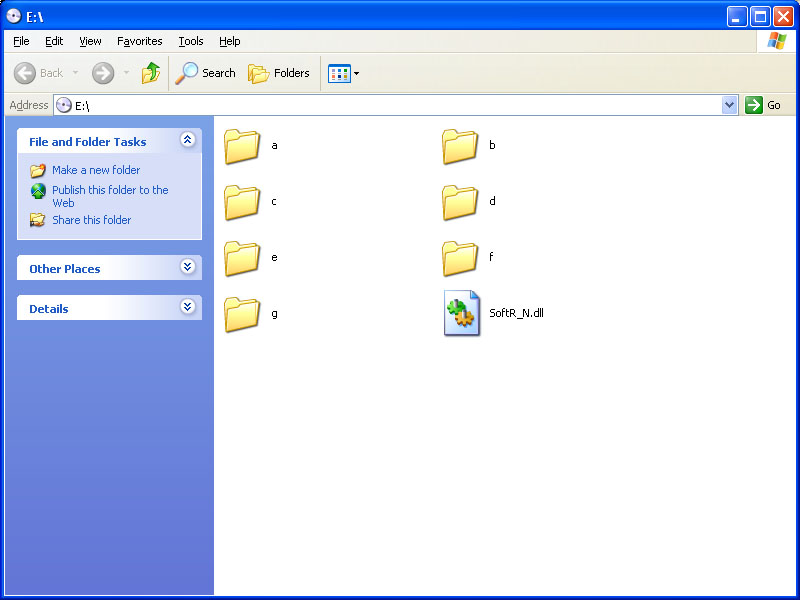Click the folder name label a

[274, 145]
